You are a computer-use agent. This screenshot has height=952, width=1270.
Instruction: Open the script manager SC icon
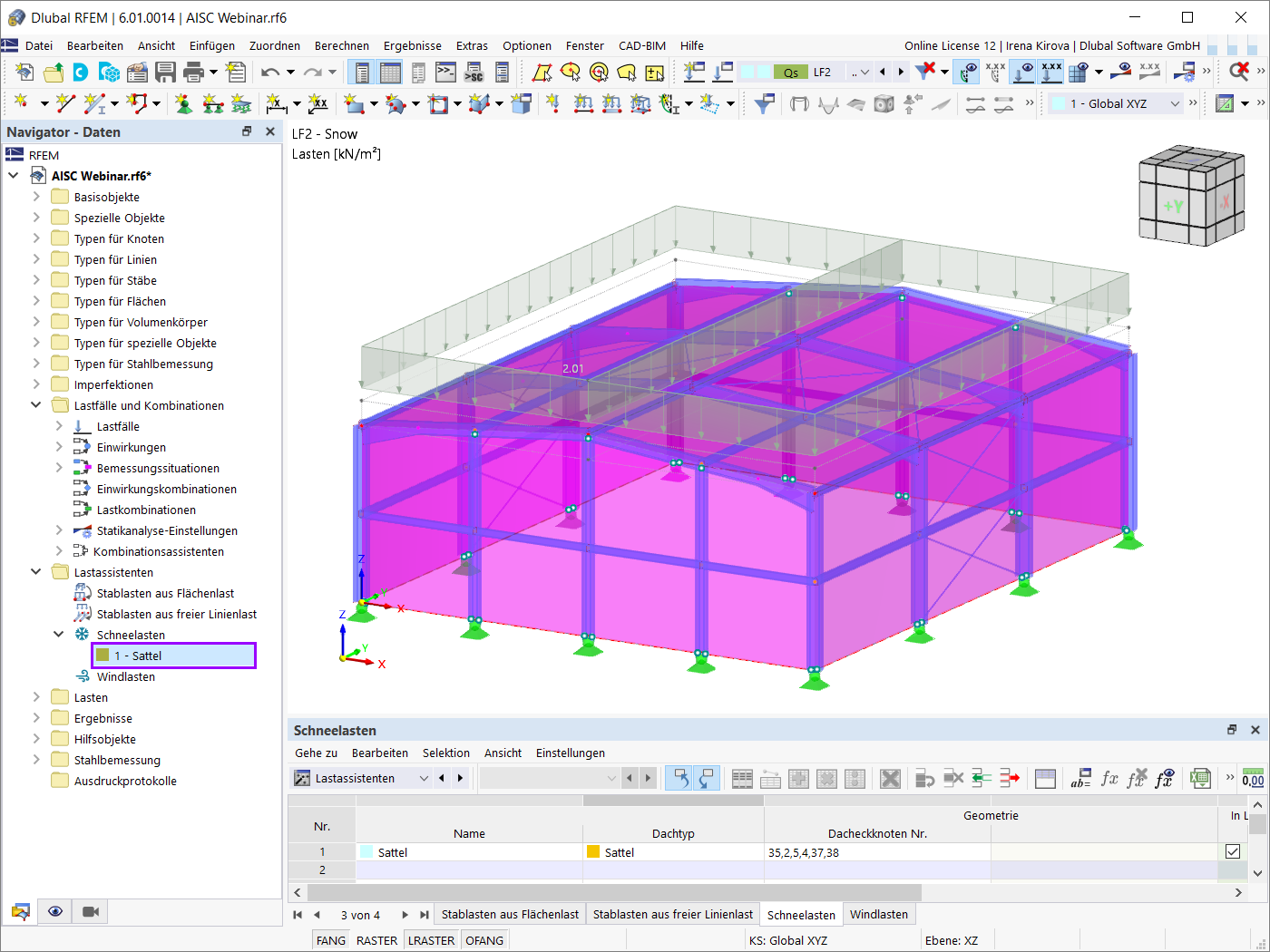[474, 73]
